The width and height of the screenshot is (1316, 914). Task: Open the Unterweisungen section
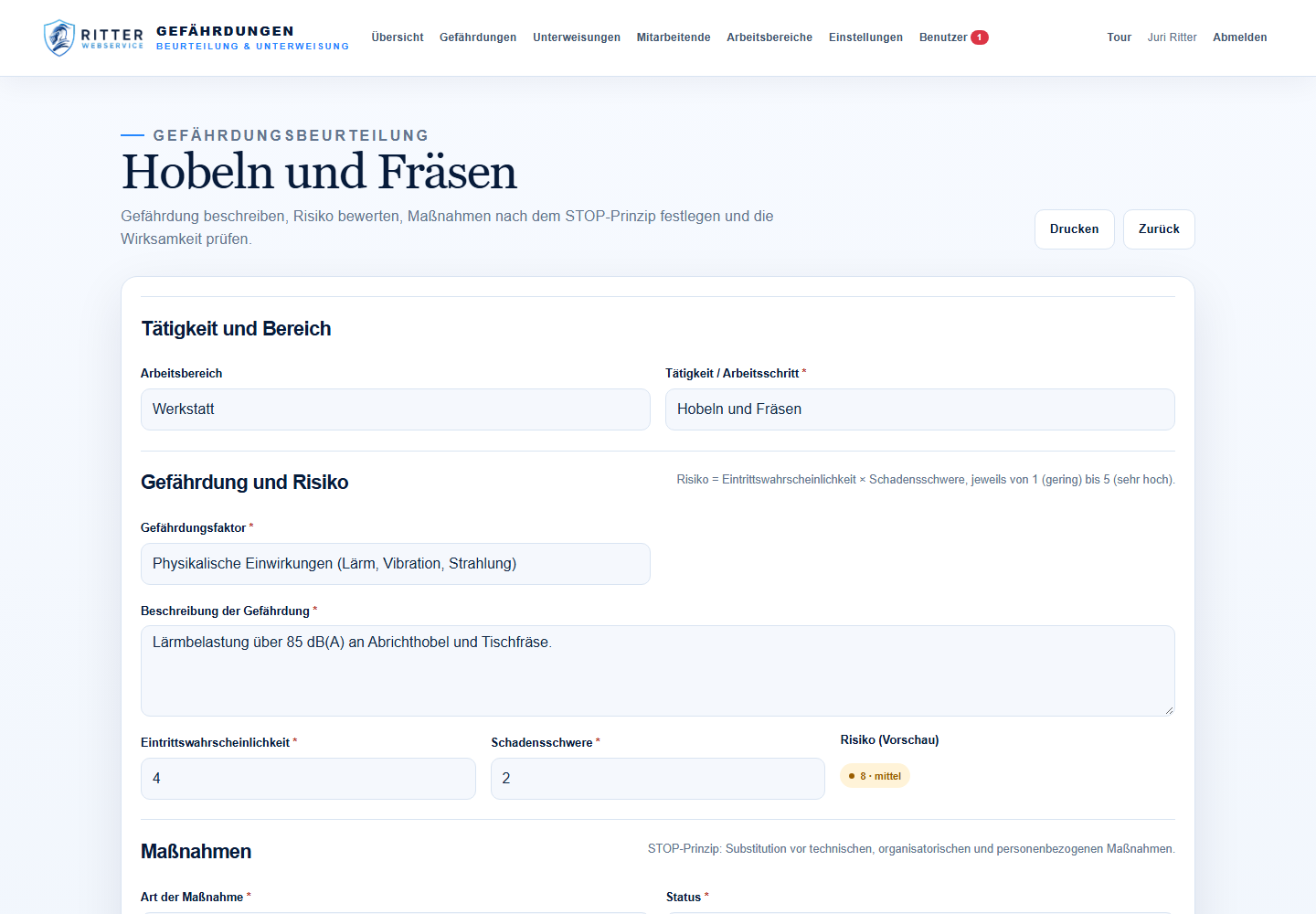pyautogui.click(x=577, y=37)
